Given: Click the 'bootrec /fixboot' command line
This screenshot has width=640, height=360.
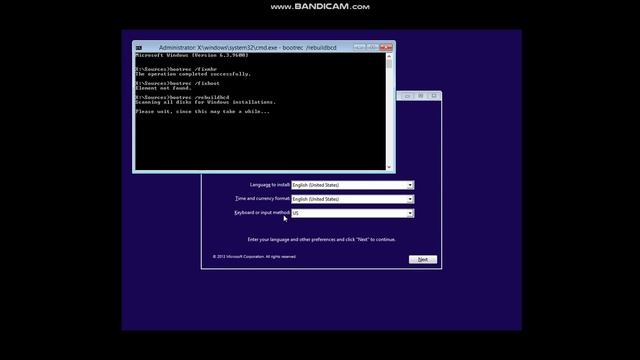Looking at the screenshot, I should [178, 83].
